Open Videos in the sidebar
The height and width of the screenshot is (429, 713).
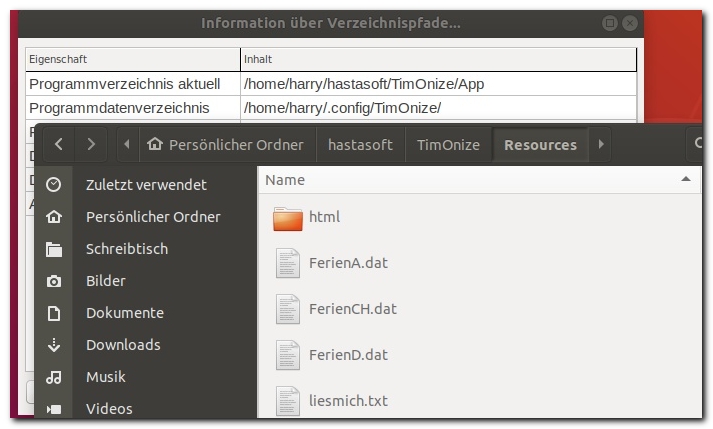pyautogui.click(x=109, y=409)
